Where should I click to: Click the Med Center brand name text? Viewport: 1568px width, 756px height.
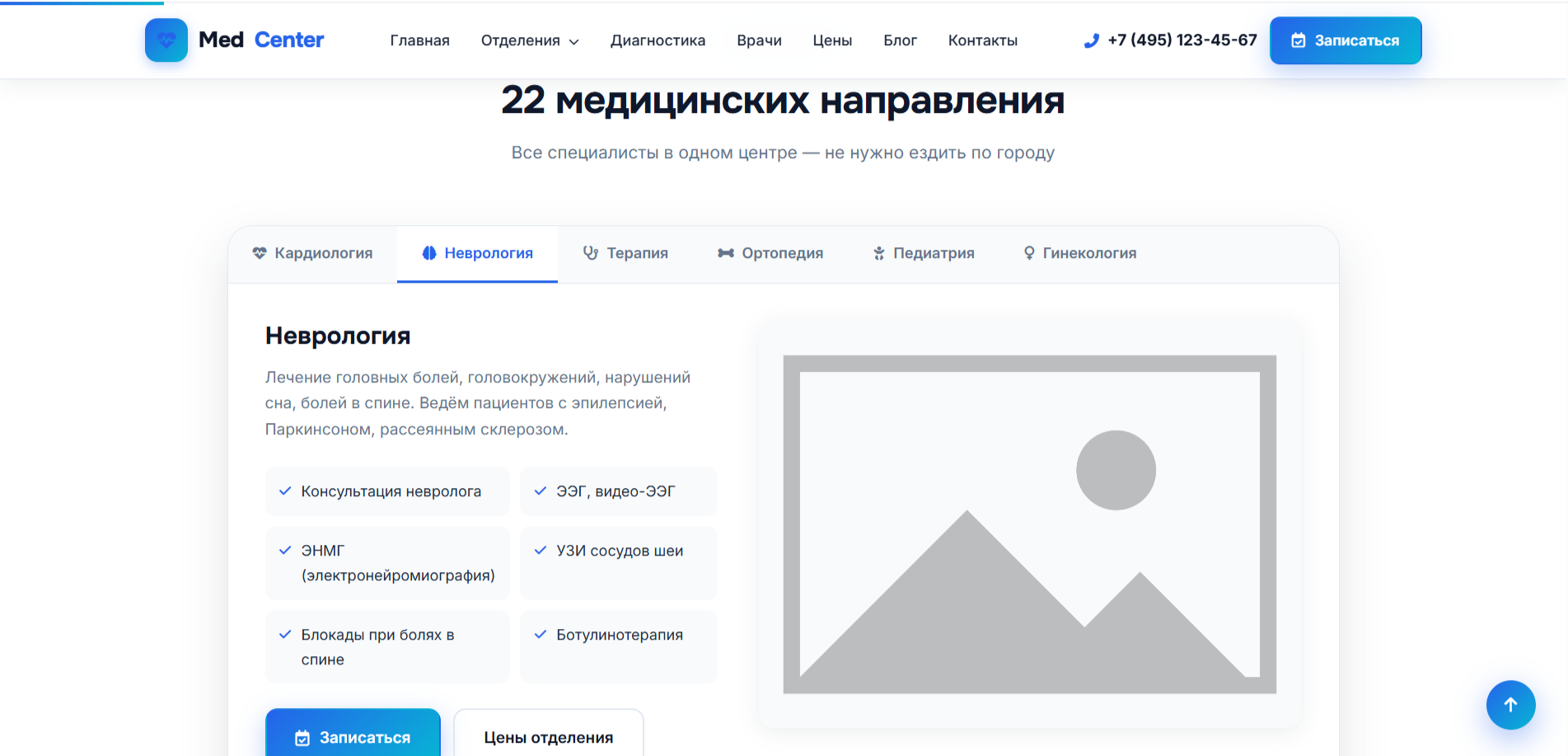[x=261, y=40]
